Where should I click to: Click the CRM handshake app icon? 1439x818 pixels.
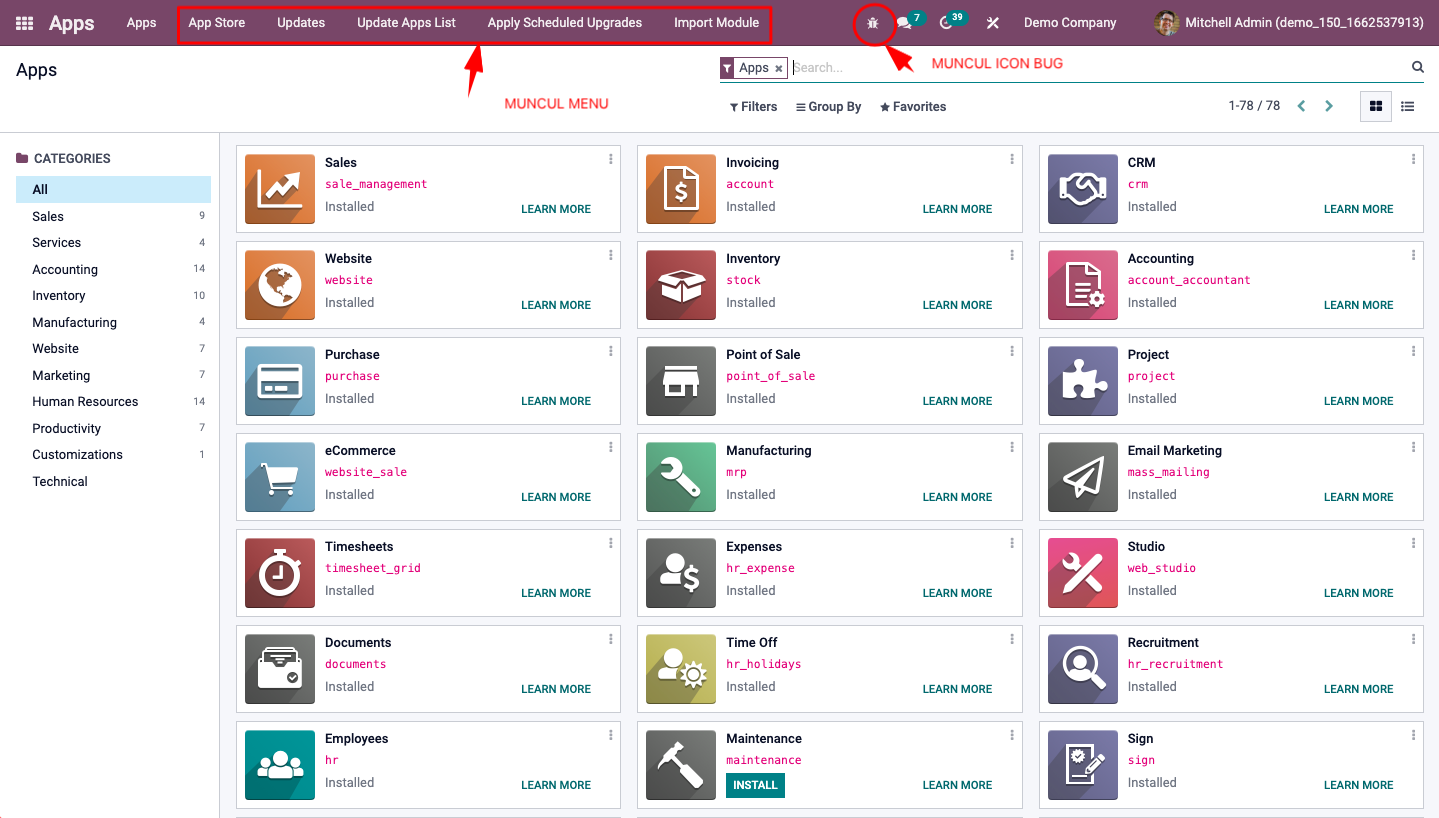tap(1081, 189)
